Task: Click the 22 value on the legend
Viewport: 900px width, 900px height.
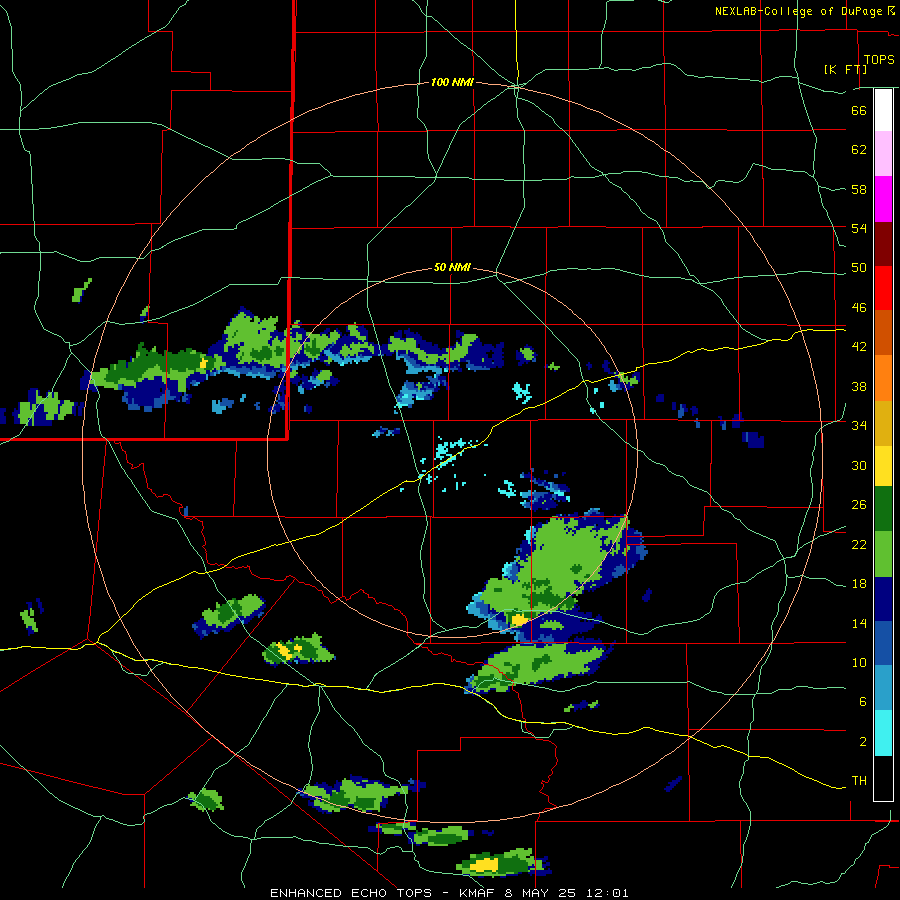Action: 859,544
